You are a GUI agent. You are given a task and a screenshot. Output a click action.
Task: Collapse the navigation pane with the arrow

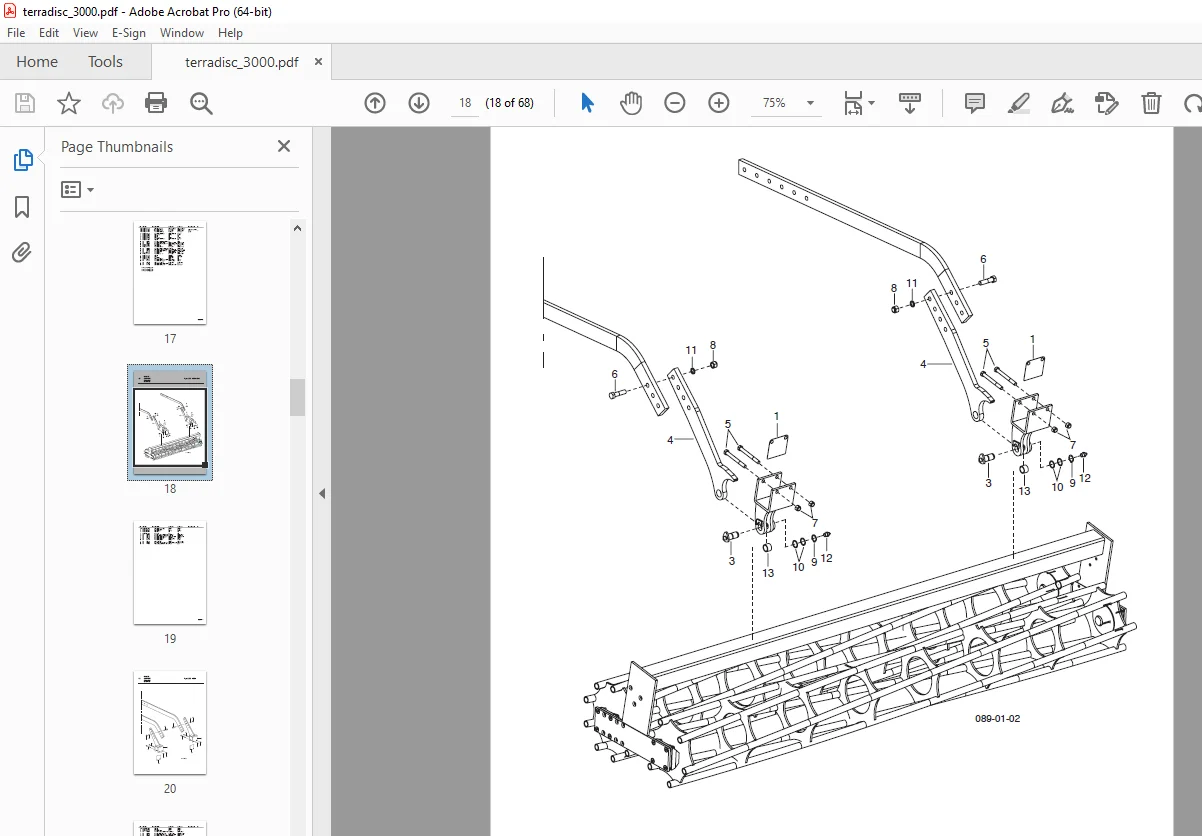click(x=322, y=493)
